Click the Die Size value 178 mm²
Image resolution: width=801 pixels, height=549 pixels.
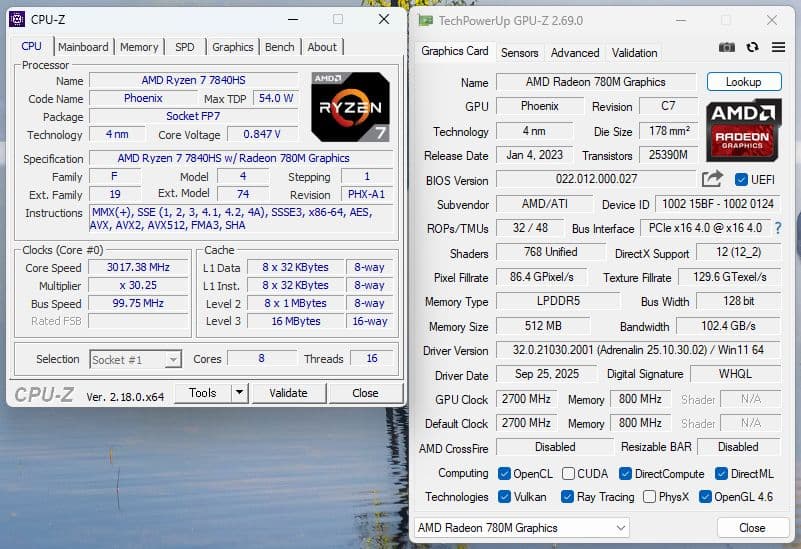click(669, 131)
